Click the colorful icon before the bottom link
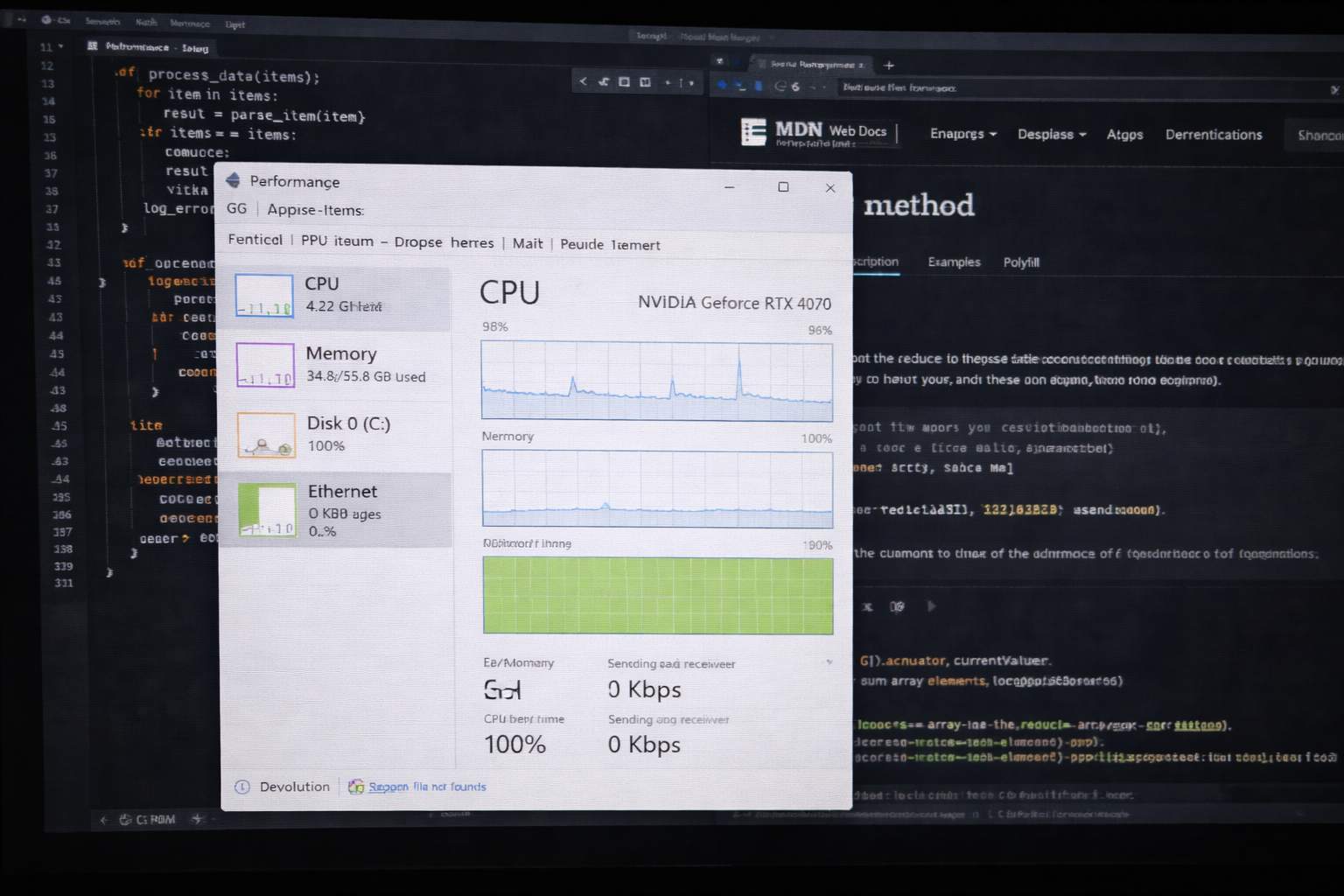This screenshot has width=1344, height=896. point(356,787)
